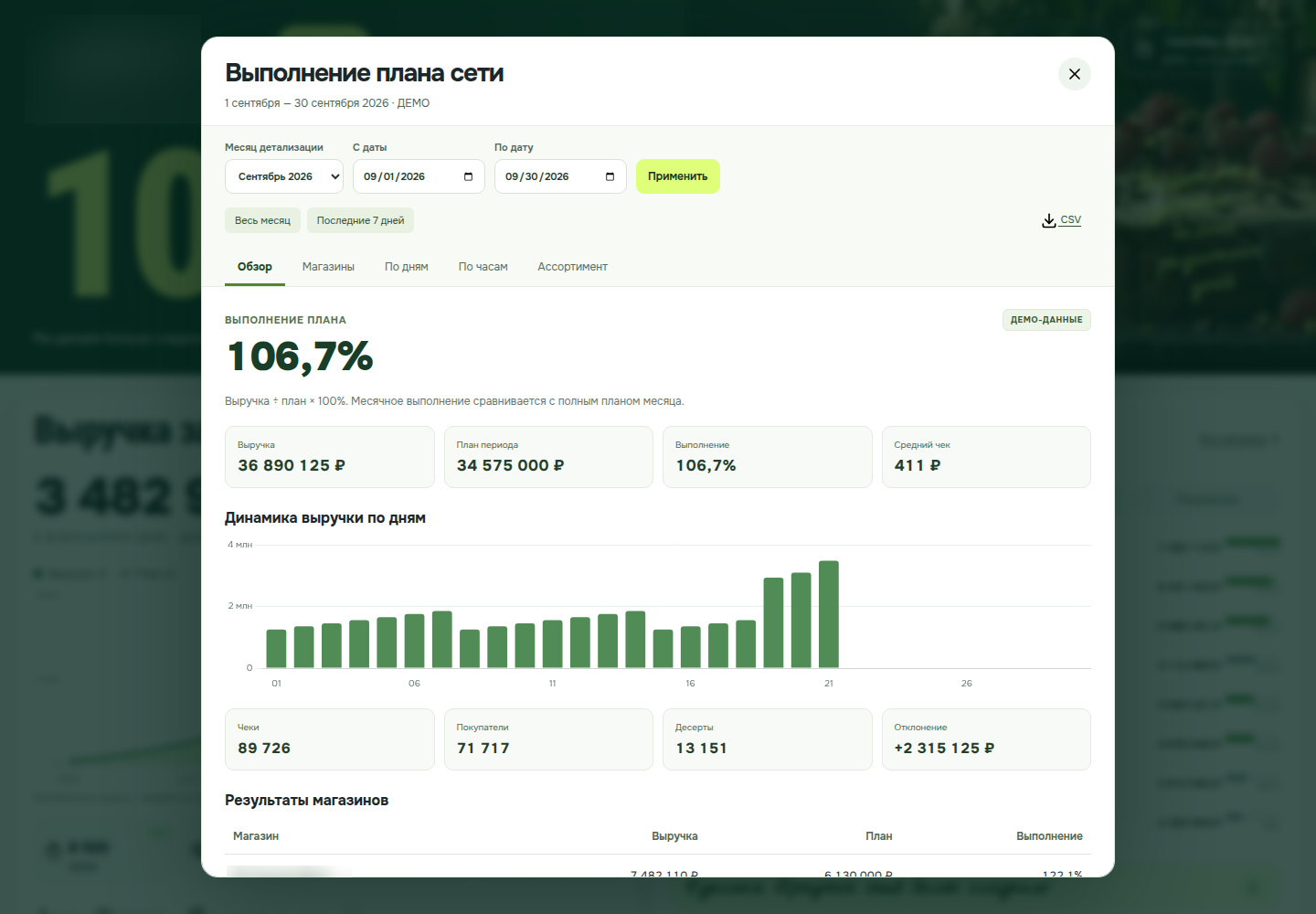The image size is (1316, 914).
Task: Close the Выполнение плана сети dialog
Action: pos(1075,74)
